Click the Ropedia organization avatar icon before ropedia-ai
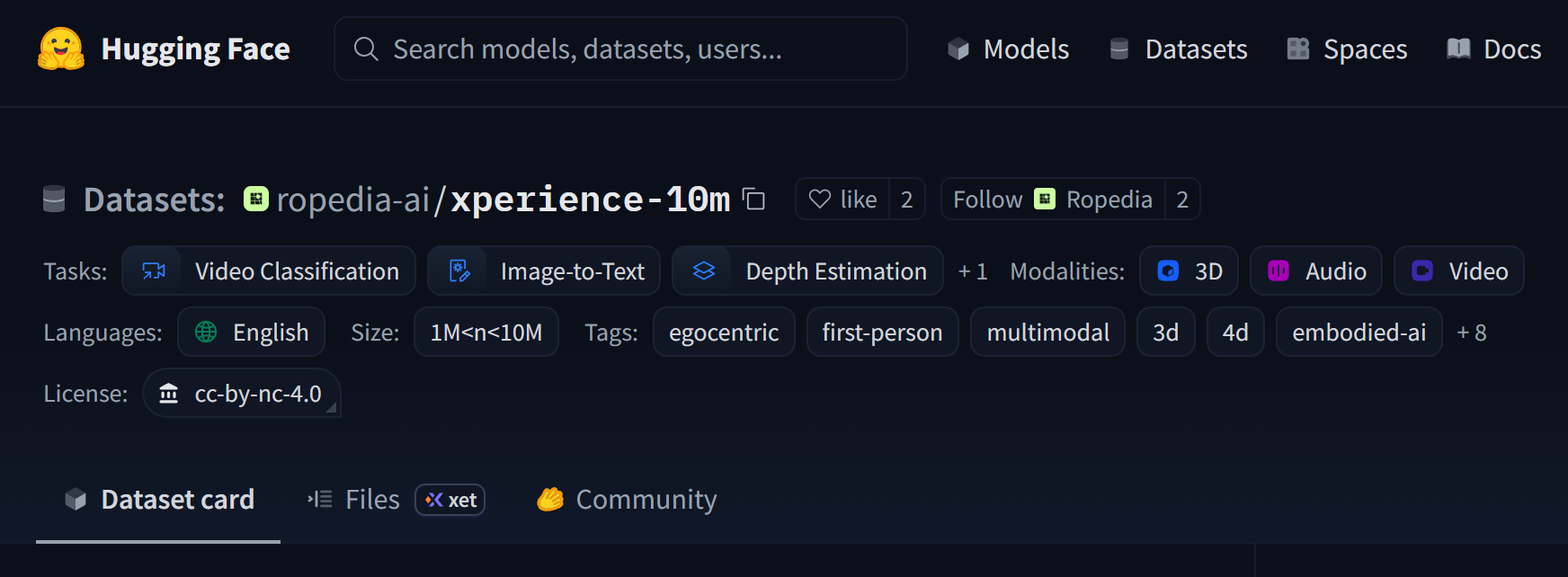 pos(256,200)
